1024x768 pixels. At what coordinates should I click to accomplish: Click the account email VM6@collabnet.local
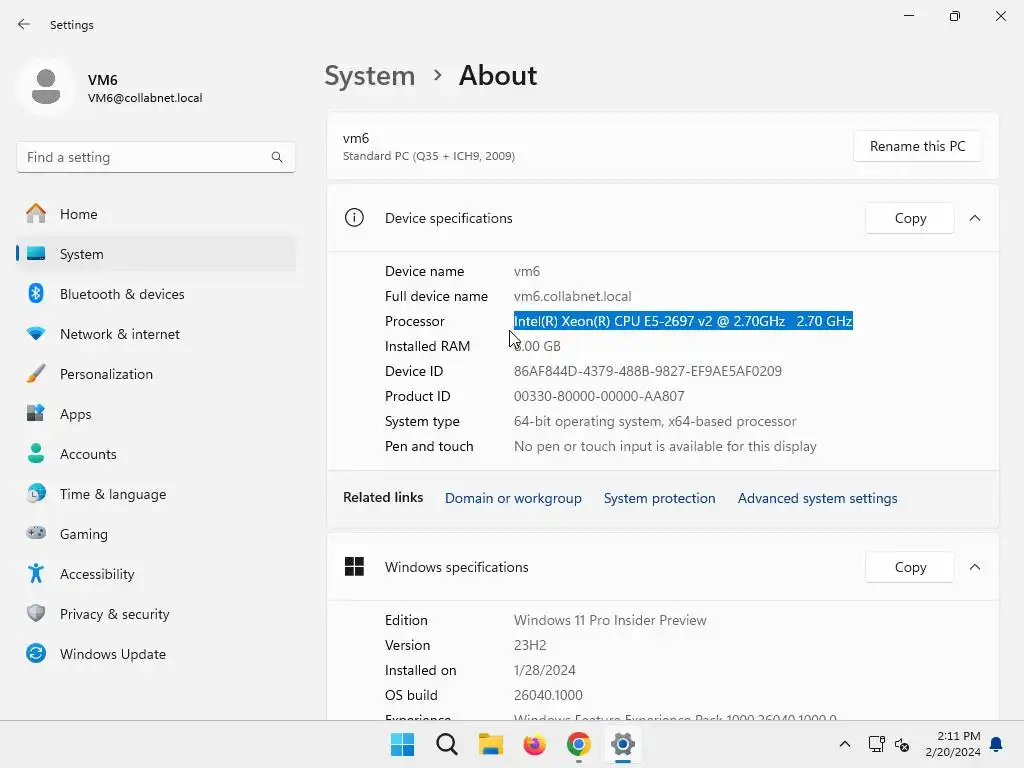tap(145, 98)
